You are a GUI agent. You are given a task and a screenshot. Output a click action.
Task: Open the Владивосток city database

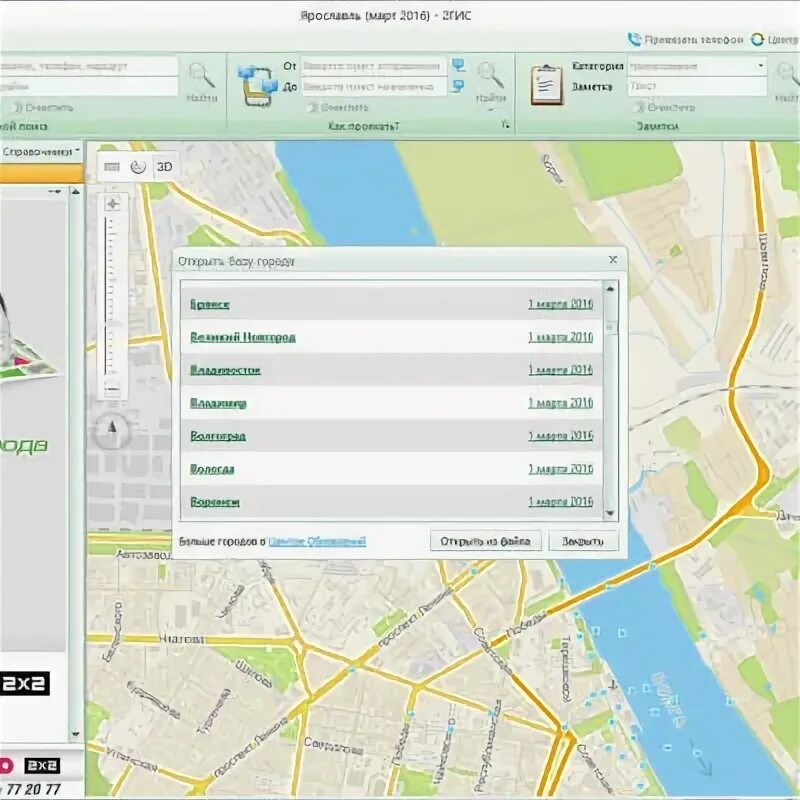point(225,370)
